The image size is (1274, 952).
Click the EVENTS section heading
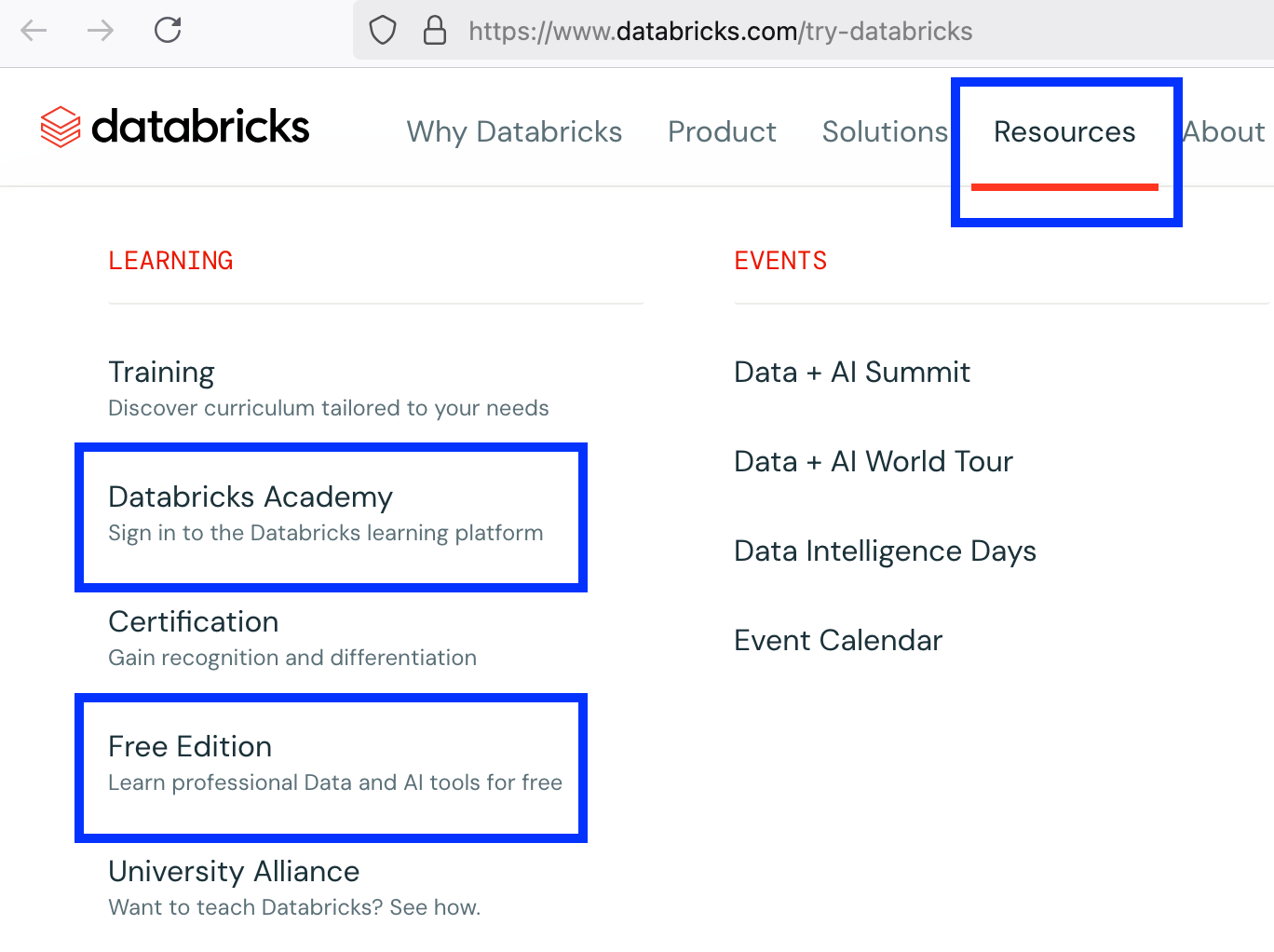780,261
